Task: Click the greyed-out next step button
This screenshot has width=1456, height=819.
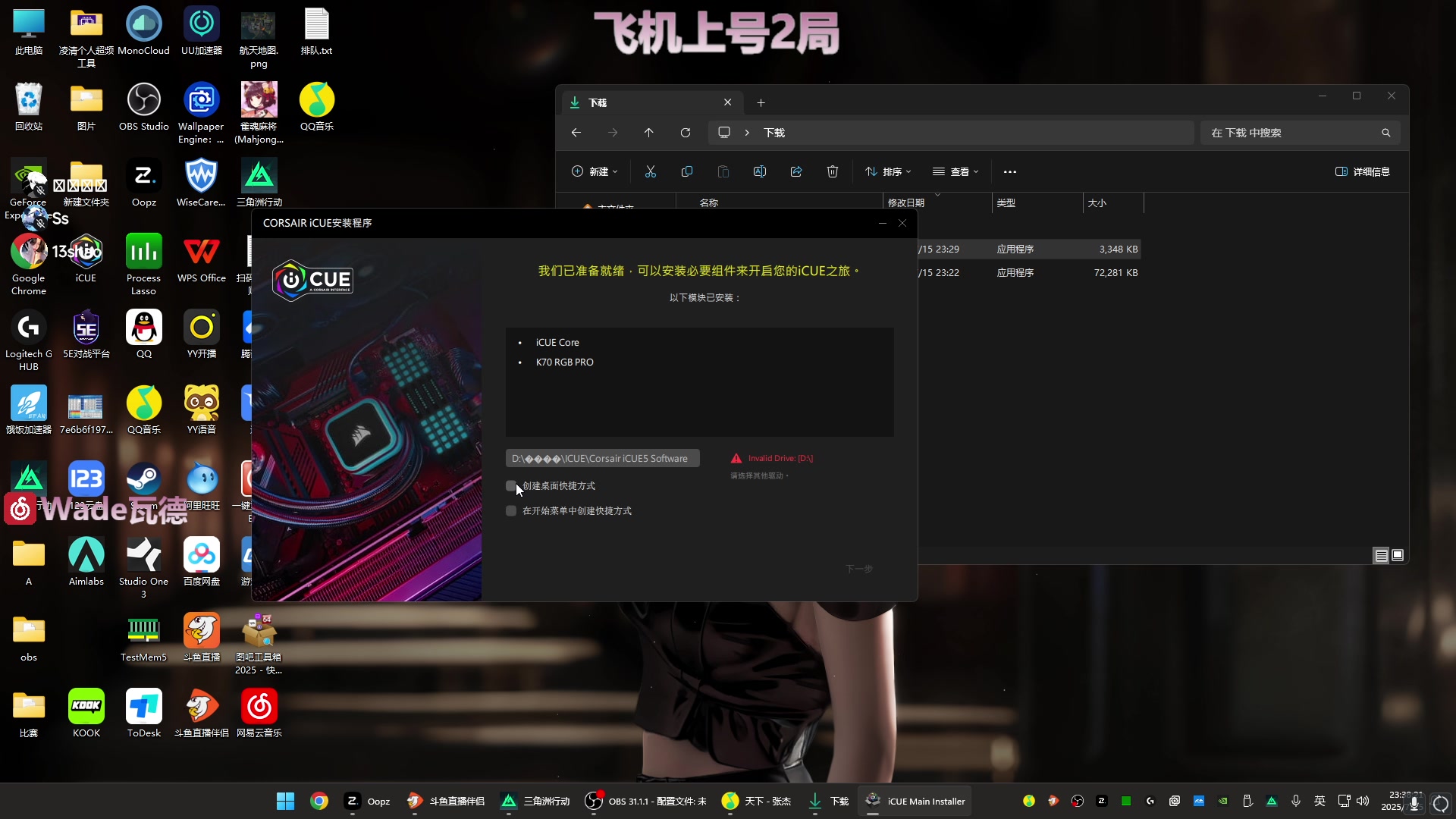Action: point(859,569)
